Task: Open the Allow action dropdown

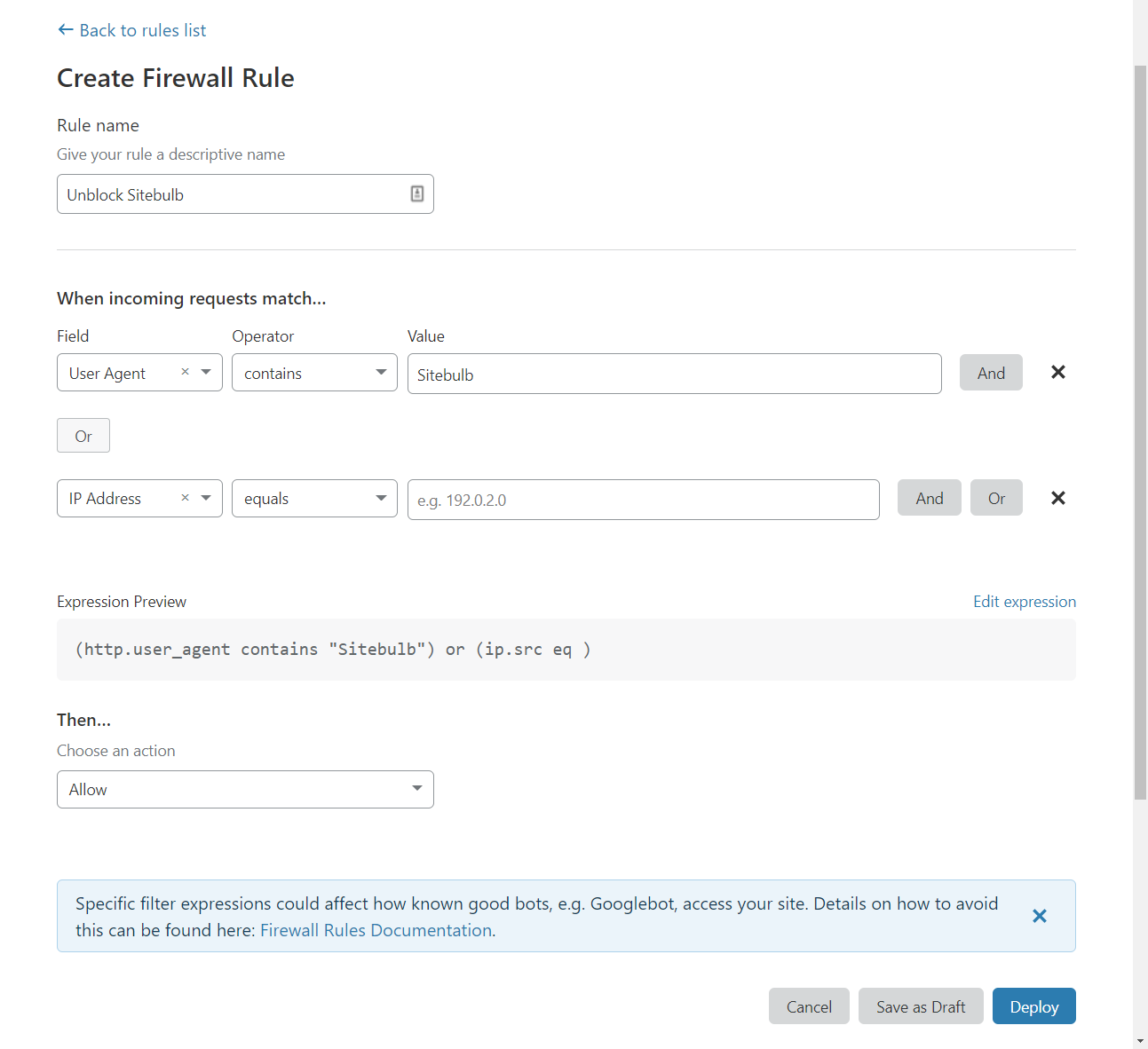Action: coord(245,789)
